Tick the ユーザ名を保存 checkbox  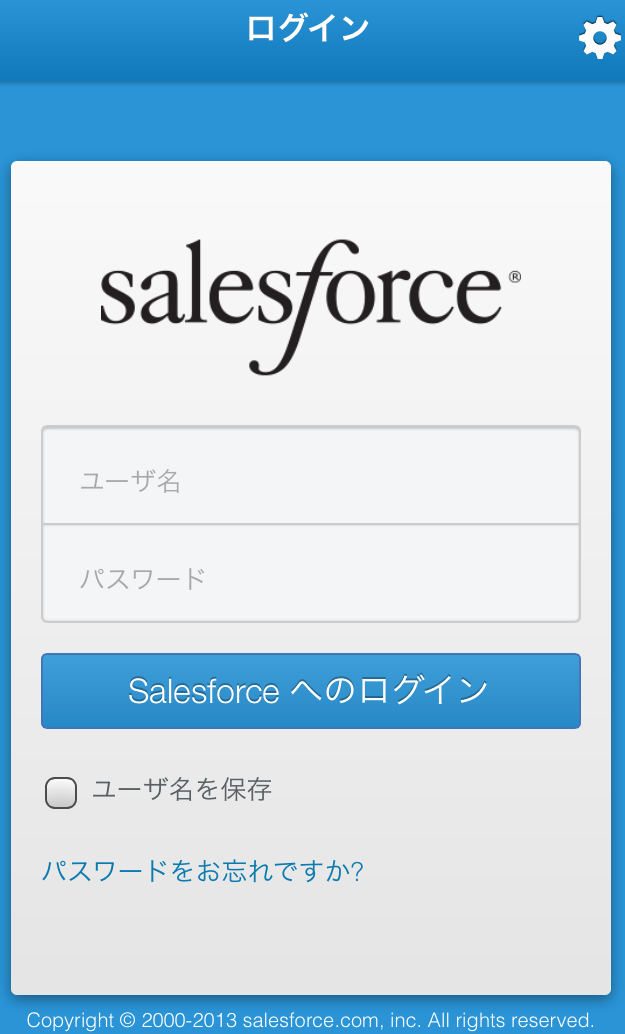point(61,792)
